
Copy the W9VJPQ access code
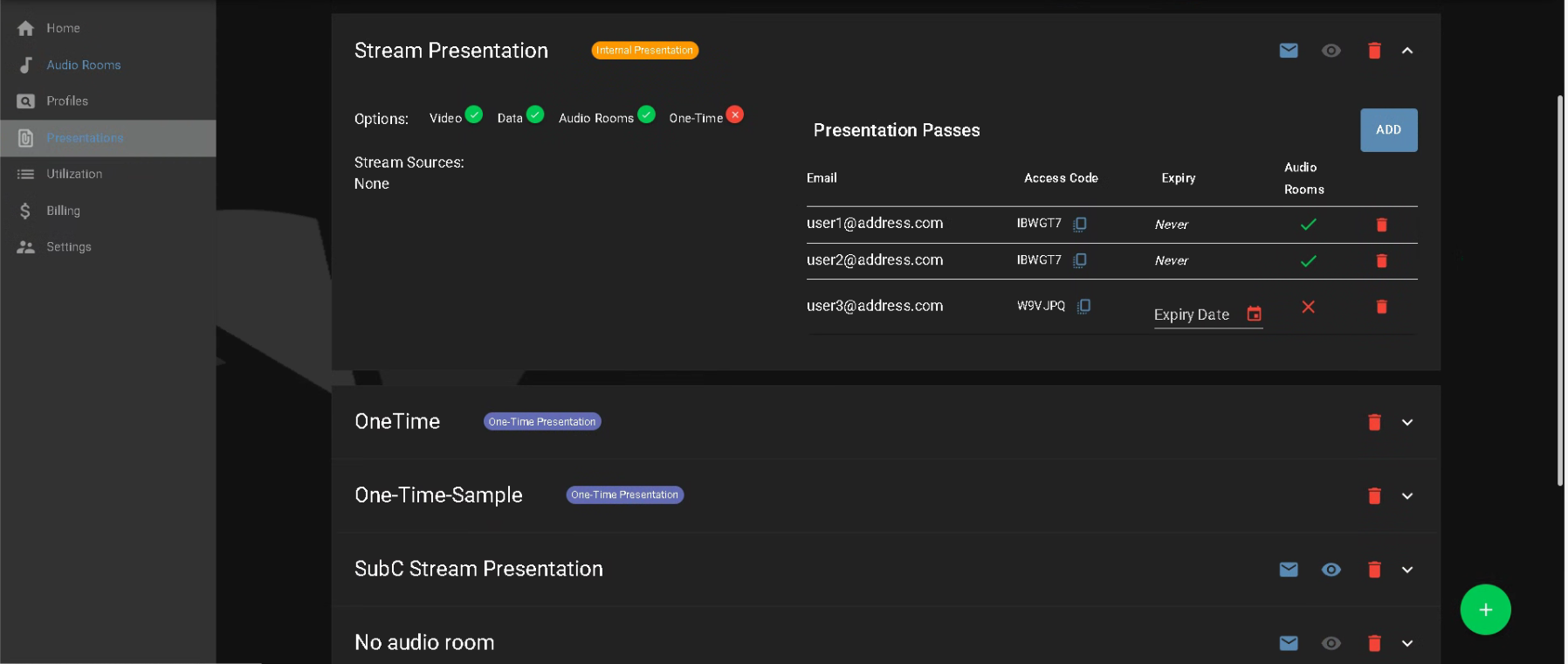tap(1083, 306)
